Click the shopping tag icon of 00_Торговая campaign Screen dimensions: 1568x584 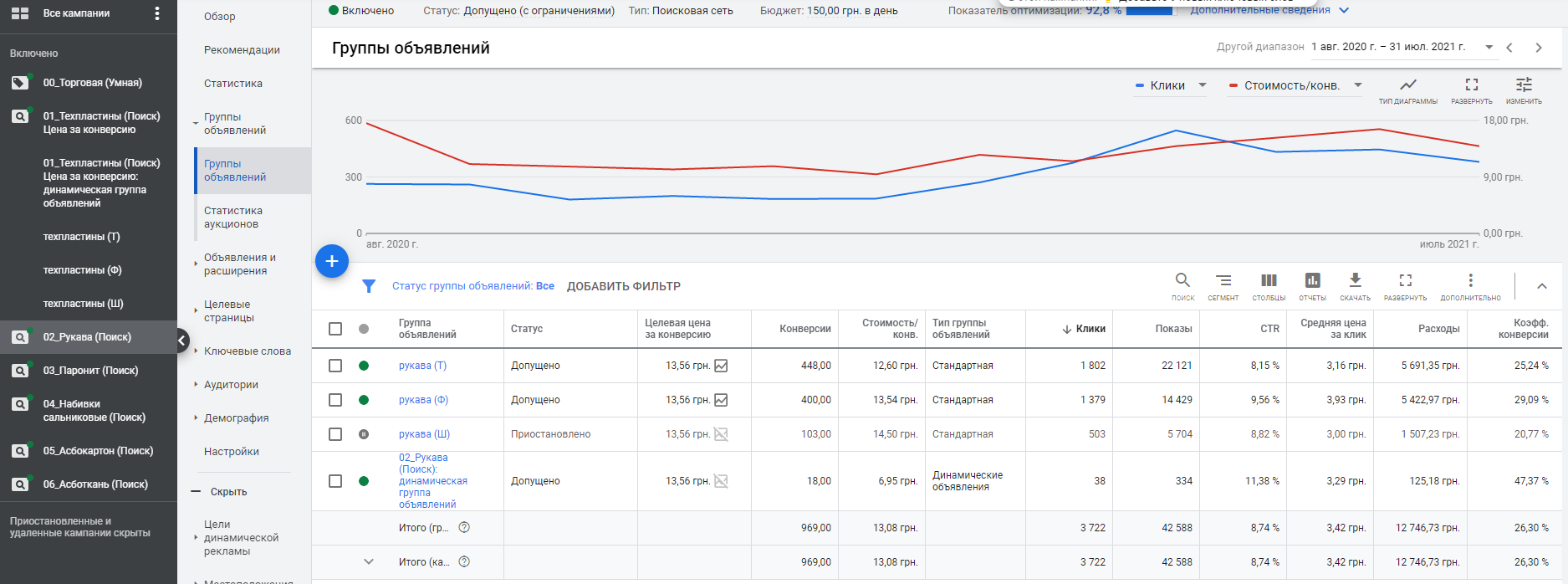pyautogui.click(x=20, y=83)
